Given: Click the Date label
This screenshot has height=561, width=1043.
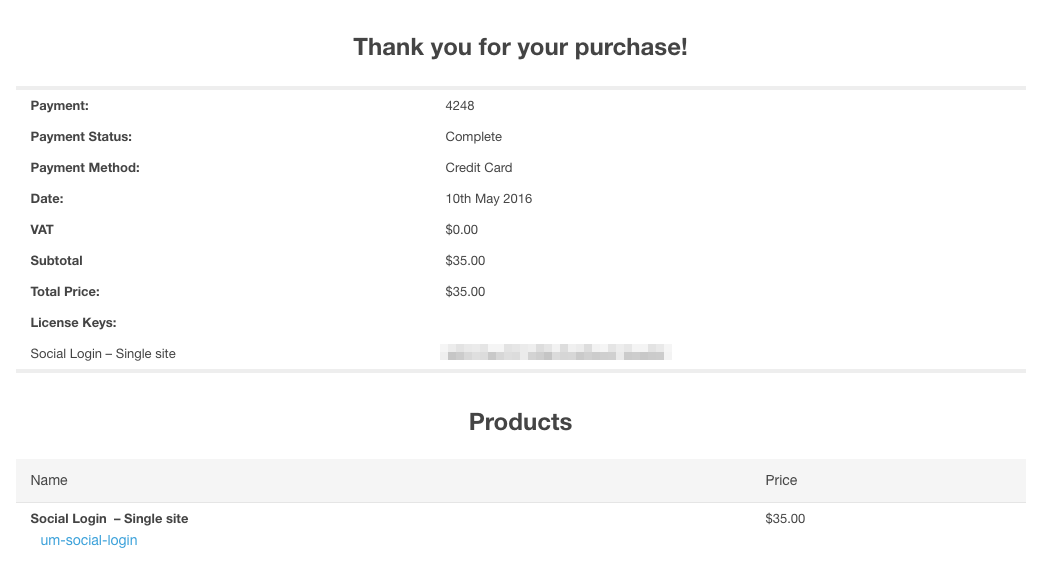Looking at the screenshot, I should click(x=47, y=198).
